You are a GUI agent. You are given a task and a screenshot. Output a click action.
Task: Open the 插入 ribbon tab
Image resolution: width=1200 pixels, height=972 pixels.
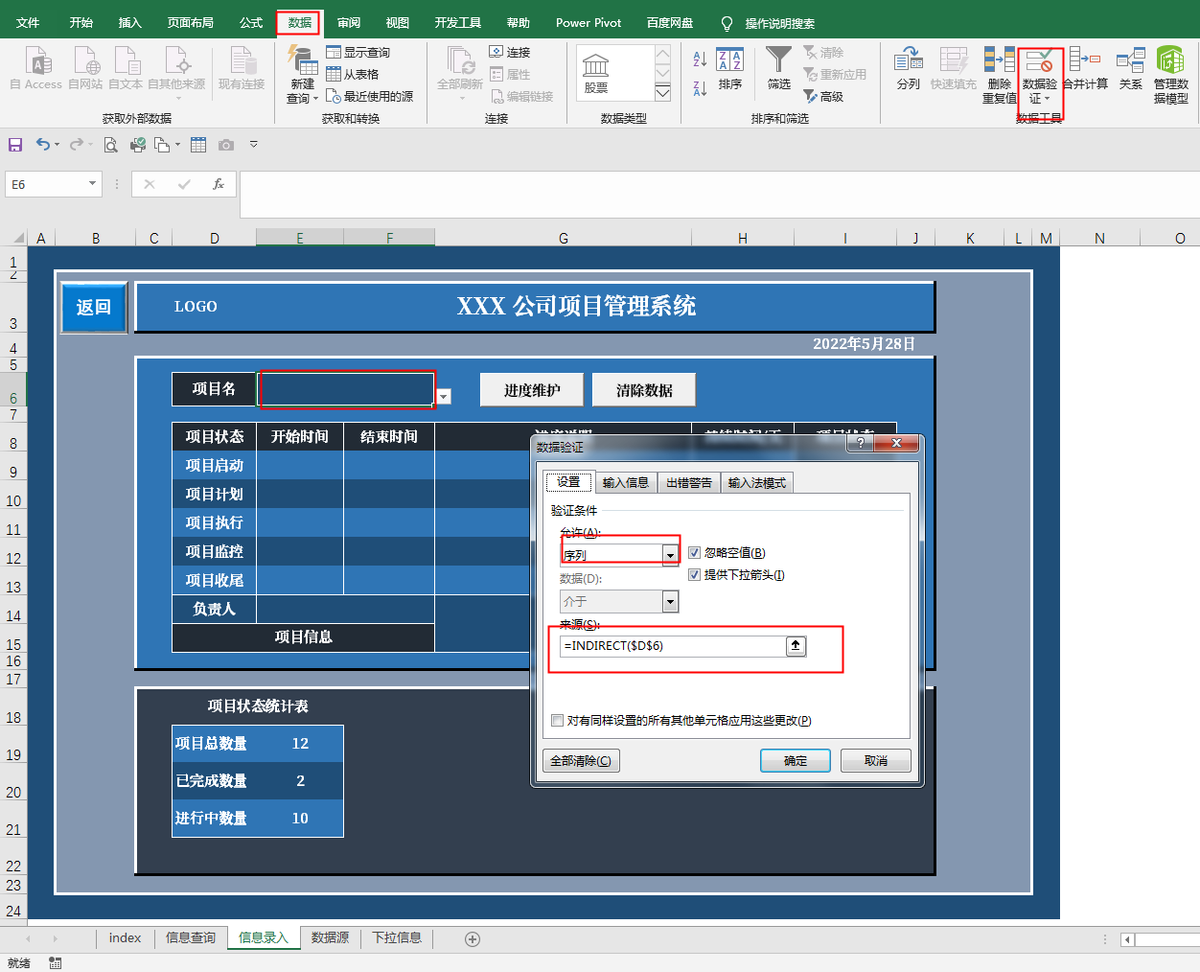coord(130,22)
